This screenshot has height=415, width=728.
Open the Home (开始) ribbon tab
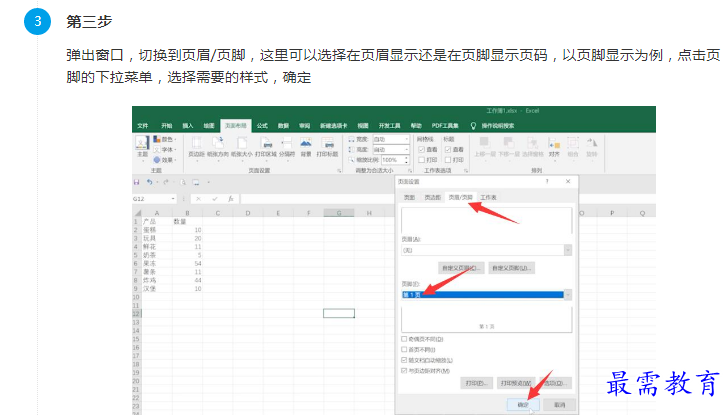click(167, 126)
